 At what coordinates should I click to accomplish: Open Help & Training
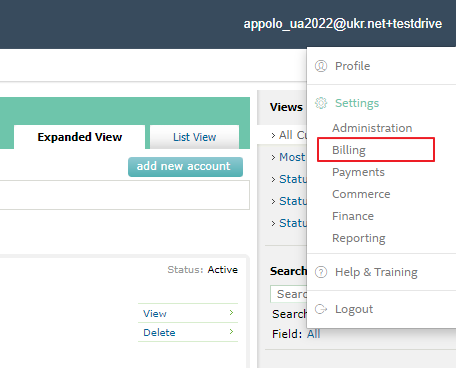(376, 272)
